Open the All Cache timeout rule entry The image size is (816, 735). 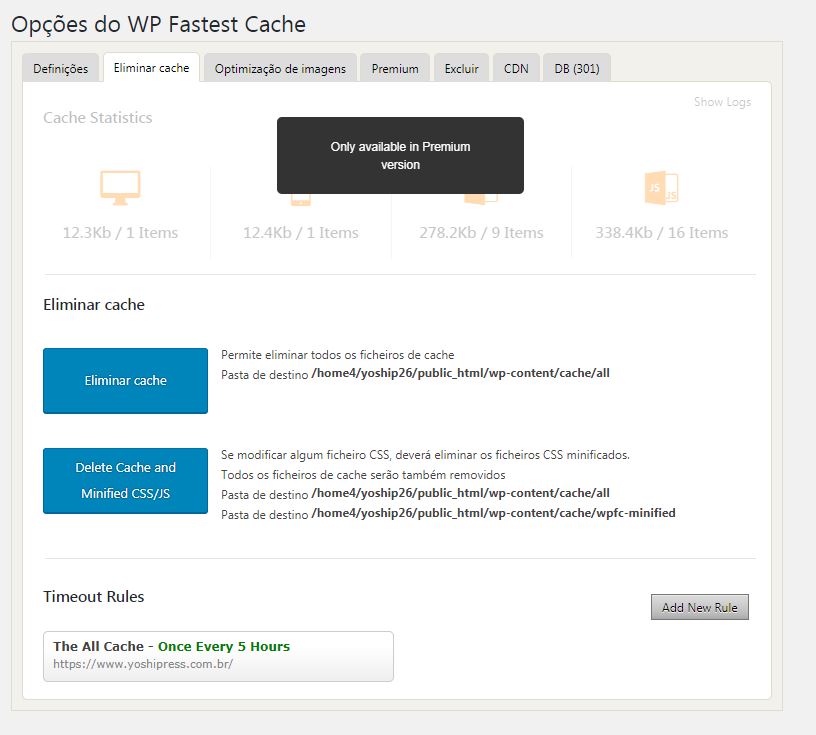coord(218,656)
